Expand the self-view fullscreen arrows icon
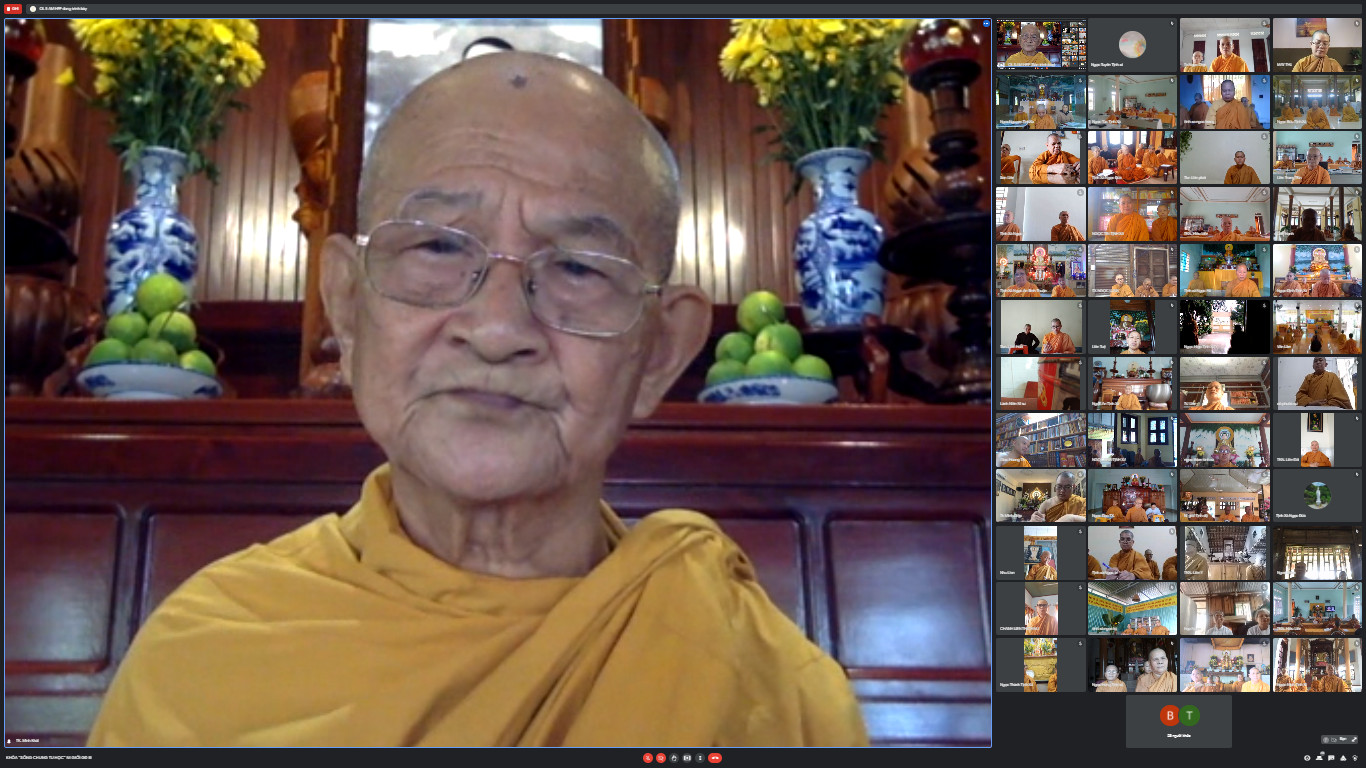This screenshot has height=768, width=1366. pyautogui.click(x=1354, y=739)
